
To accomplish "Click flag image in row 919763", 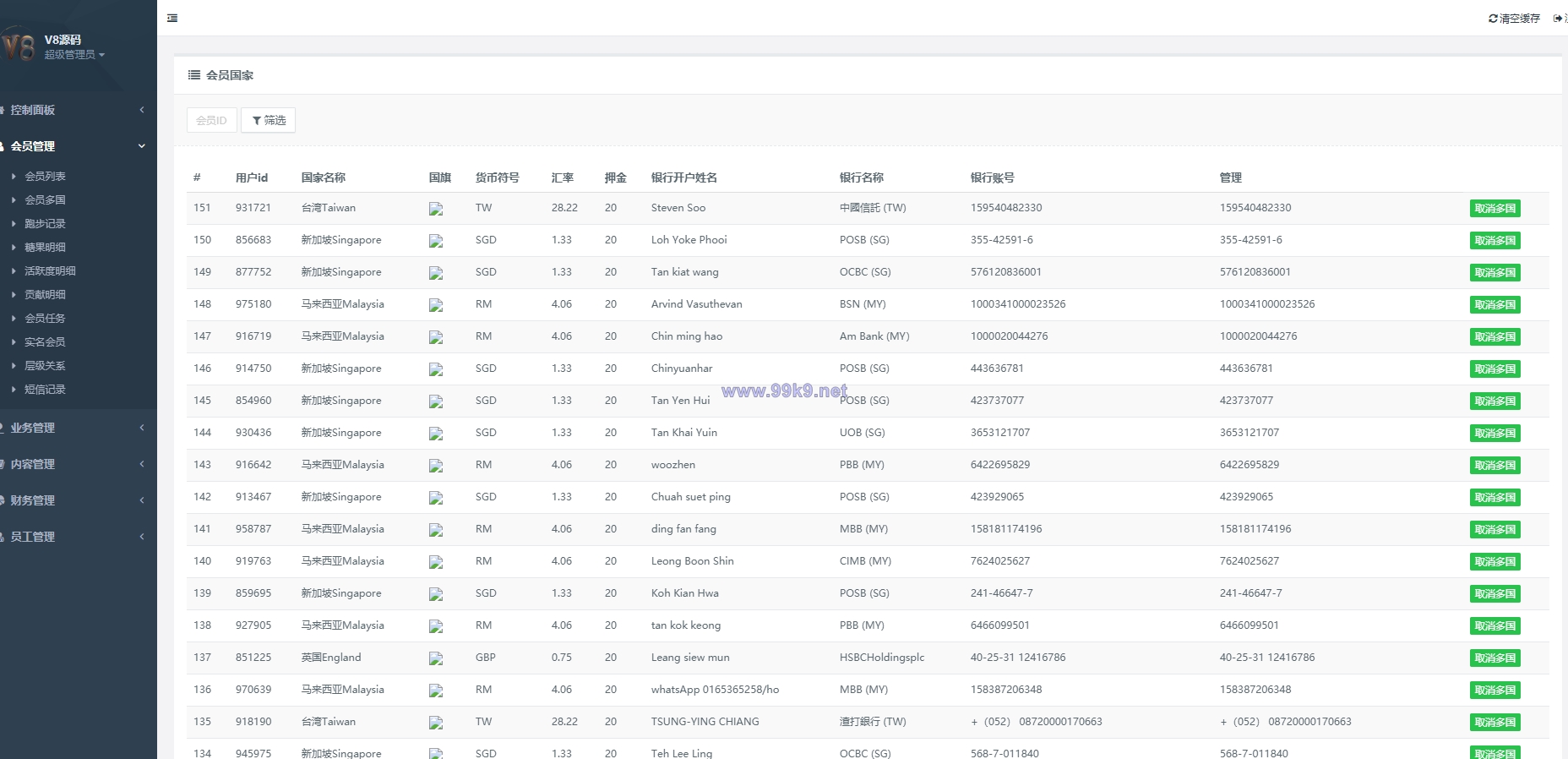I will click(x=436, y=562).
